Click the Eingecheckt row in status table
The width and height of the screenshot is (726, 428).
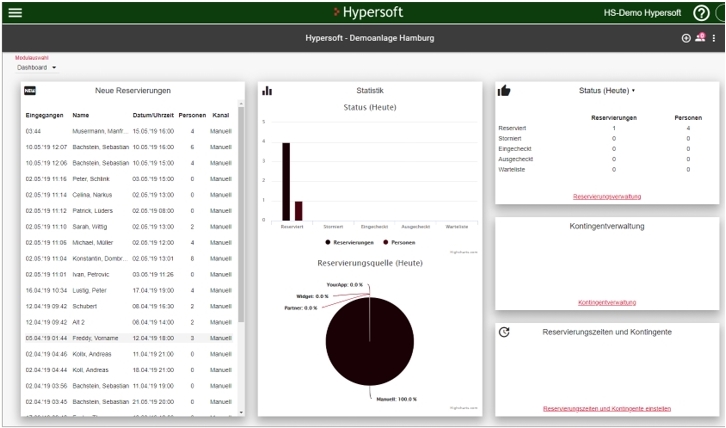tap(607, 149)
